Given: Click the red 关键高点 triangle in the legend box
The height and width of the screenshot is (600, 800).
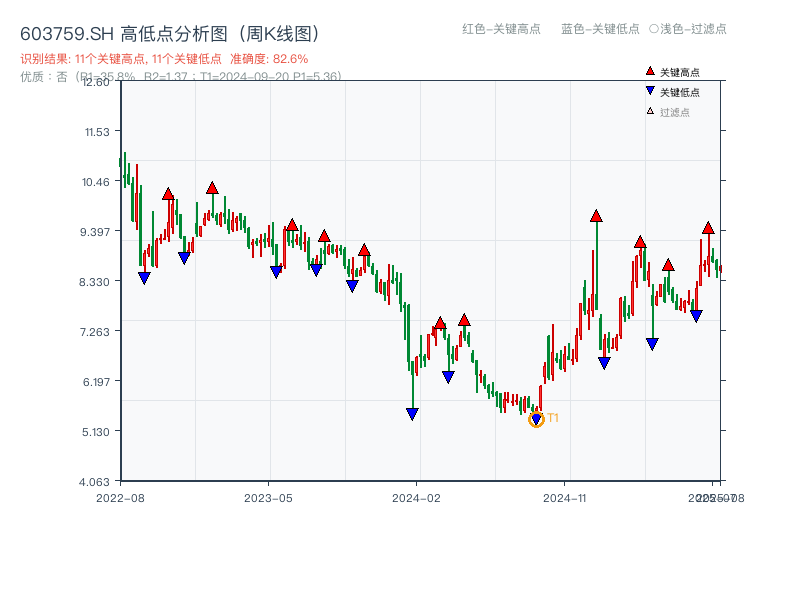Looking at the screenshot, I should [x=649, y=71].
